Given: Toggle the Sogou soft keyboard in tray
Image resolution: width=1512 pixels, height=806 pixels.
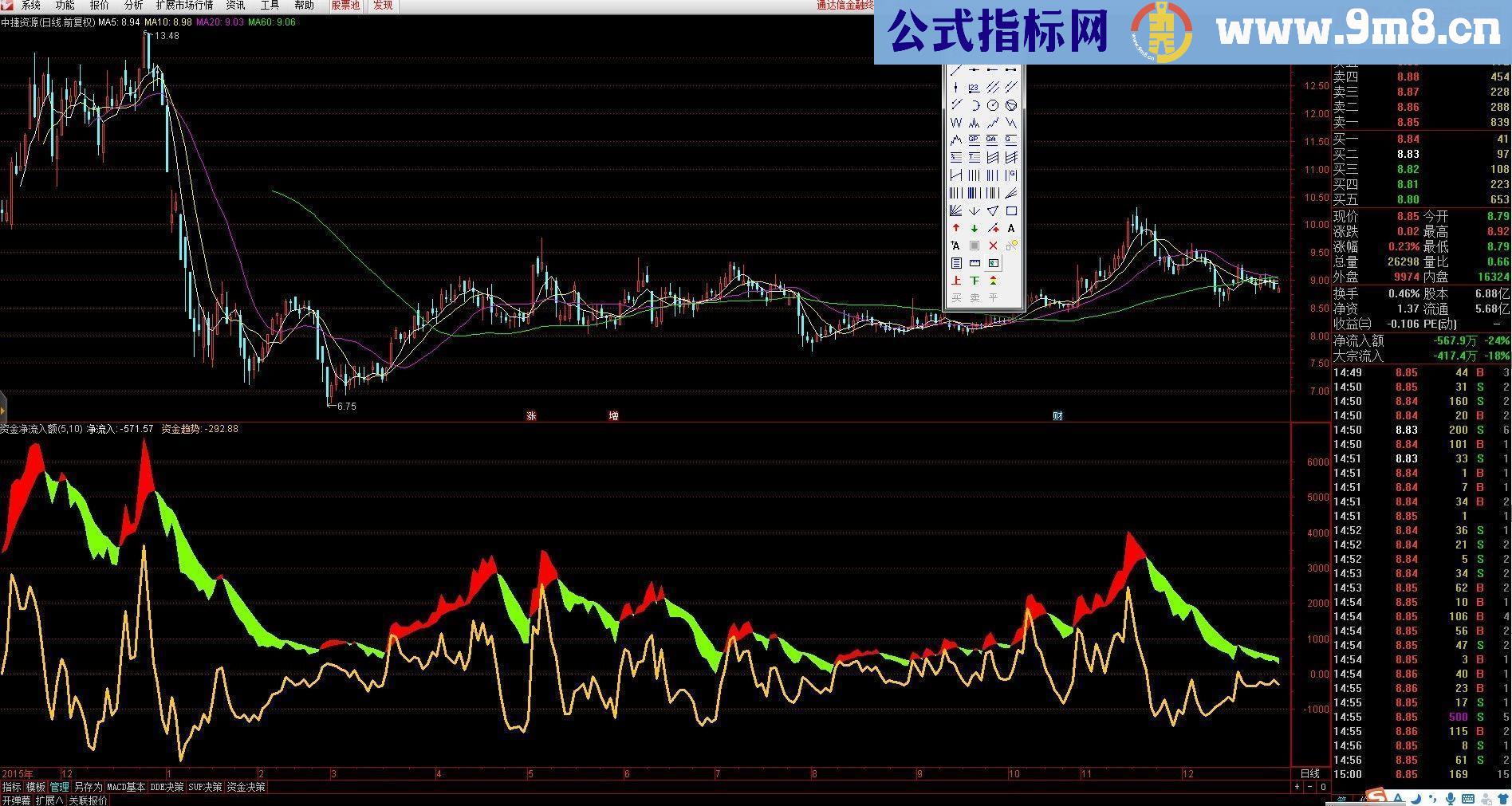Looking at the screenshot, I should [1468, 799].
